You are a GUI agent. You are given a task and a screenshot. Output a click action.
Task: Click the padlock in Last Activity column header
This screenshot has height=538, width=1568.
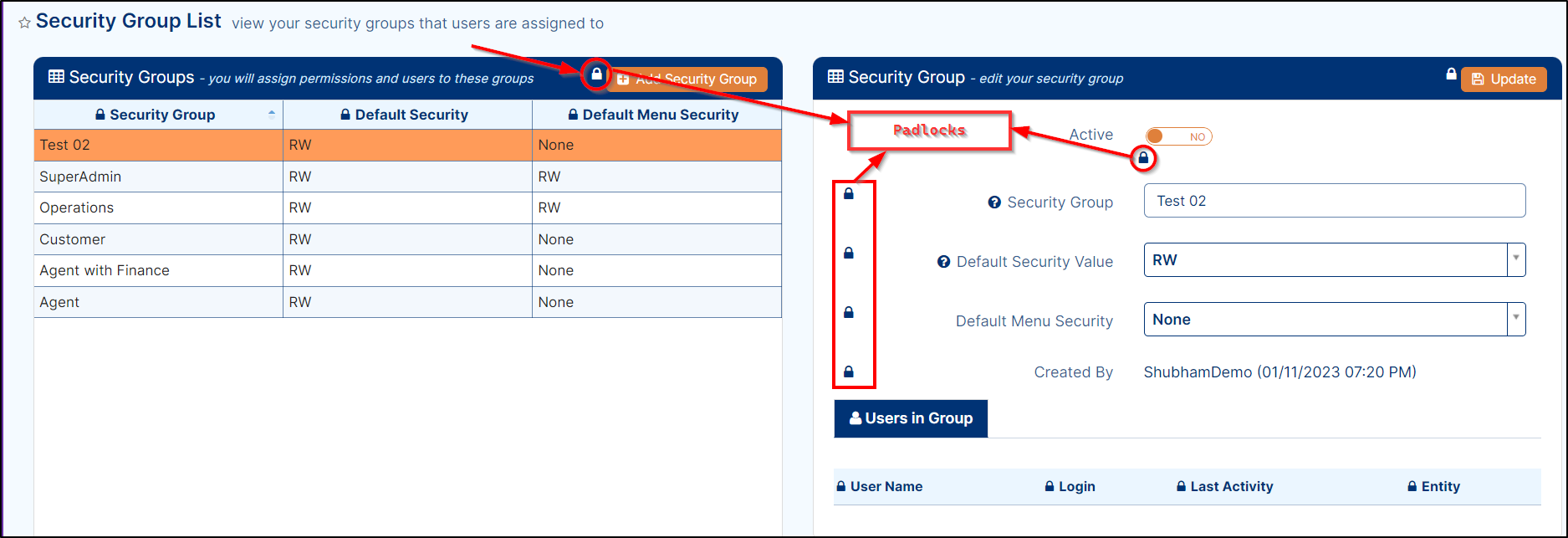point(1181,486)
